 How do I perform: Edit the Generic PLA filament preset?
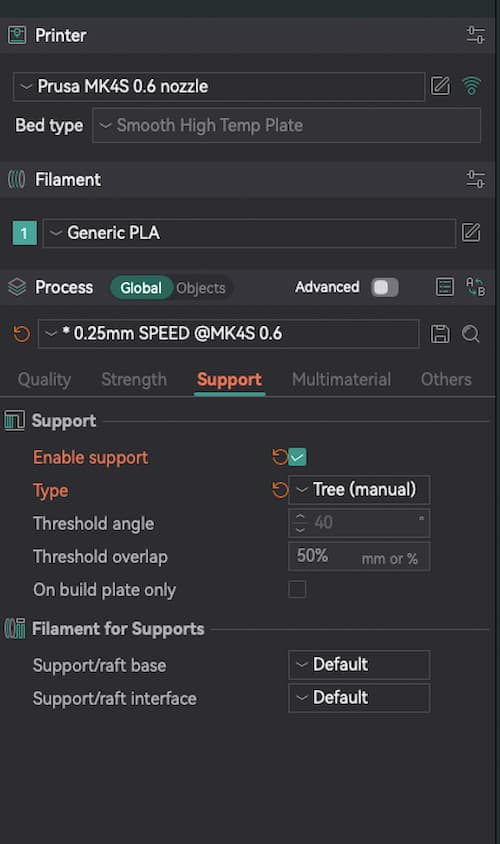[x=470, y=233]
